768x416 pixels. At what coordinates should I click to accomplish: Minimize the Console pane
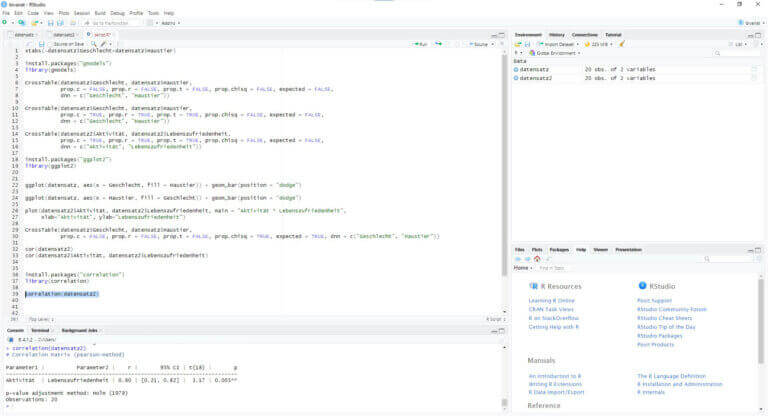[x=494, y=331]
